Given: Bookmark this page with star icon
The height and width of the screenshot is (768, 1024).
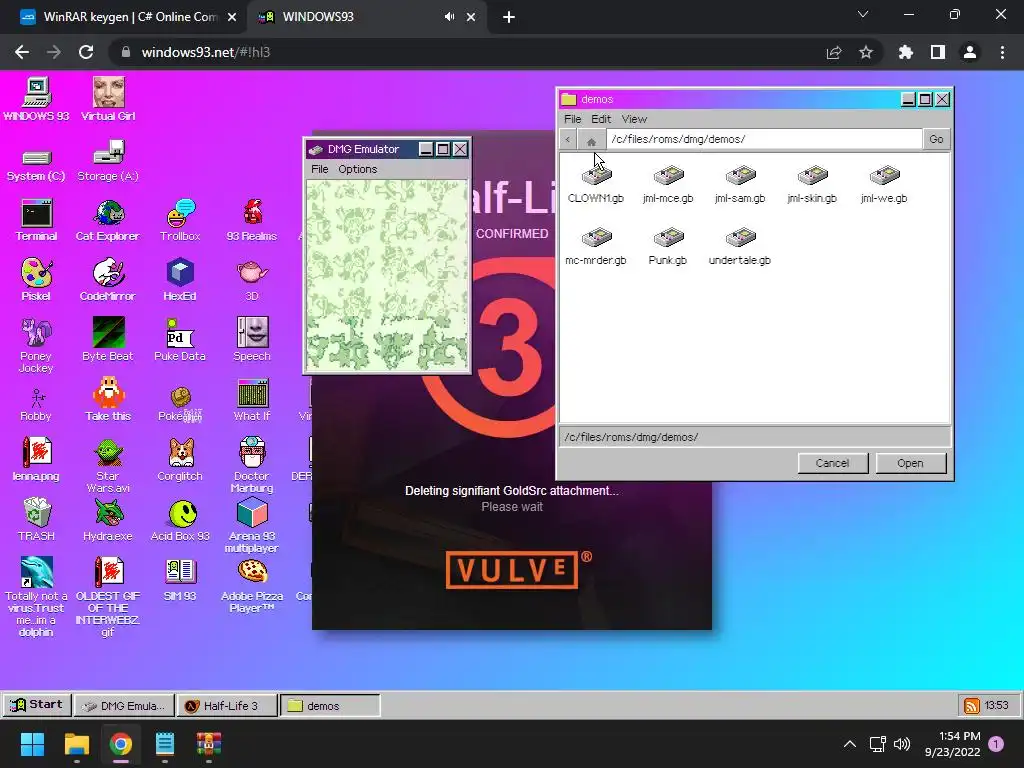Looking at the screenshot, I should [x=865, y=52].
